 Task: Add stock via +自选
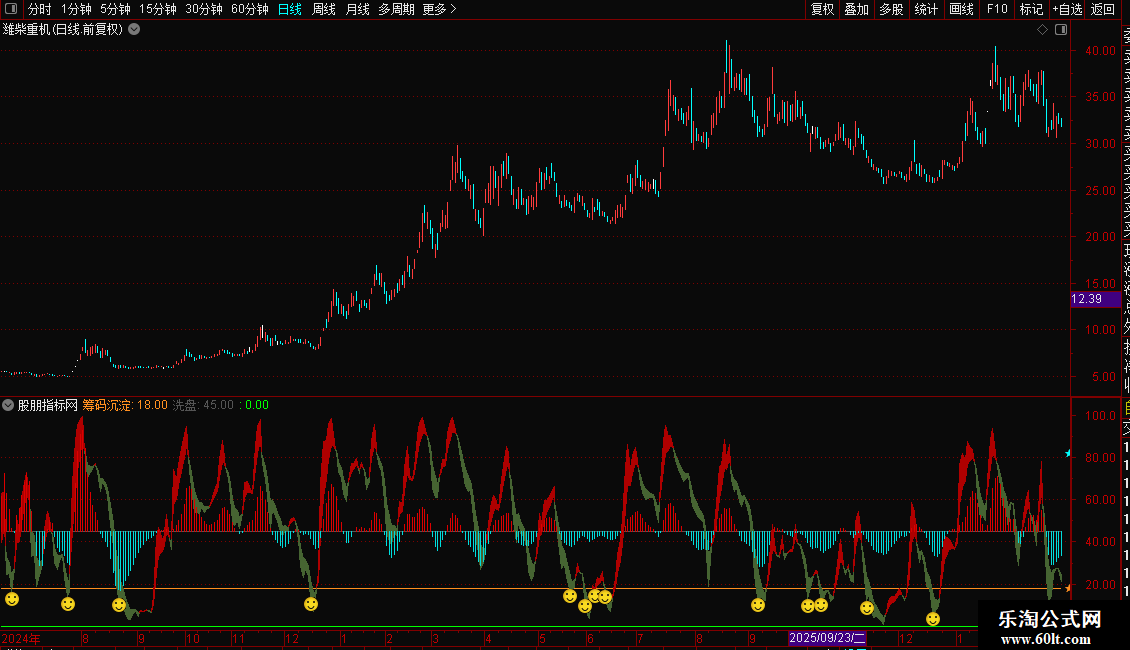click(x=1067, y=9)
